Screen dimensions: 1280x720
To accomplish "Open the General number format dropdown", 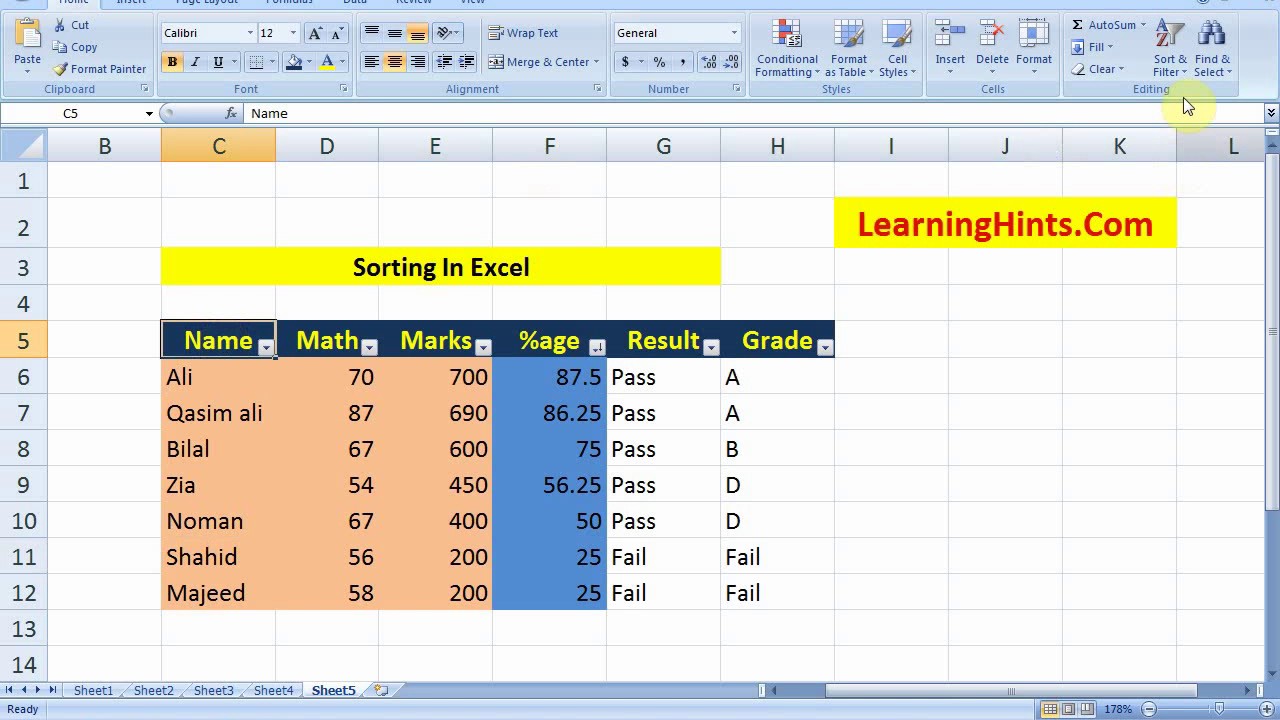I will tap(734, 33).
